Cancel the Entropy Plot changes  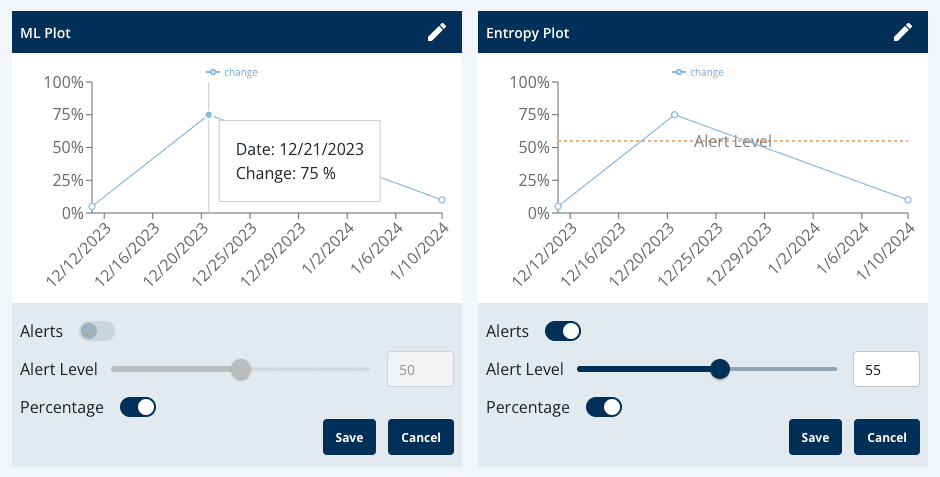pyautogui.click(x=887, y=437)
